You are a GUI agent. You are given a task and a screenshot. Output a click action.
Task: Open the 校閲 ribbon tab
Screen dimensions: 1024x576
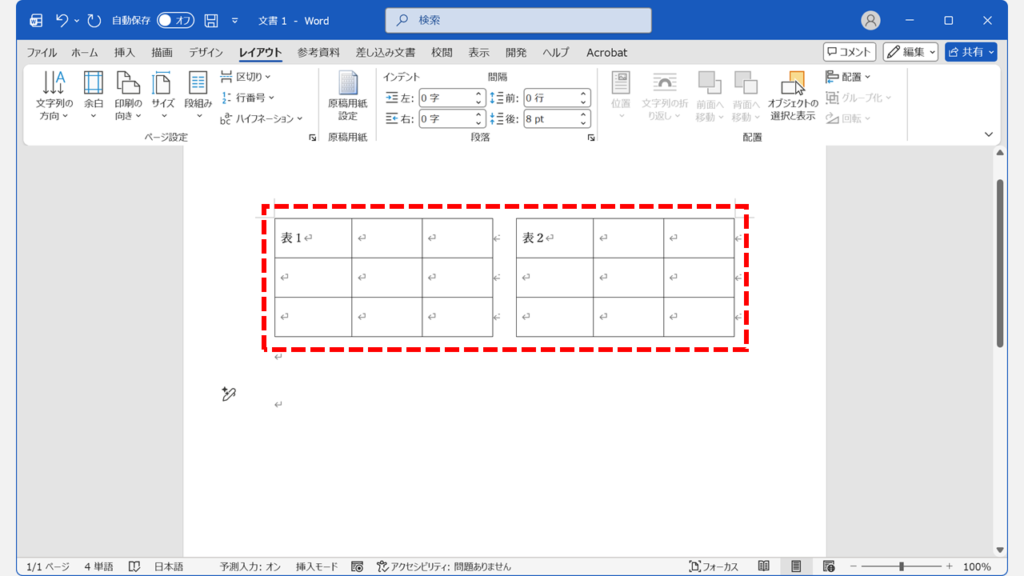[443, 52]
